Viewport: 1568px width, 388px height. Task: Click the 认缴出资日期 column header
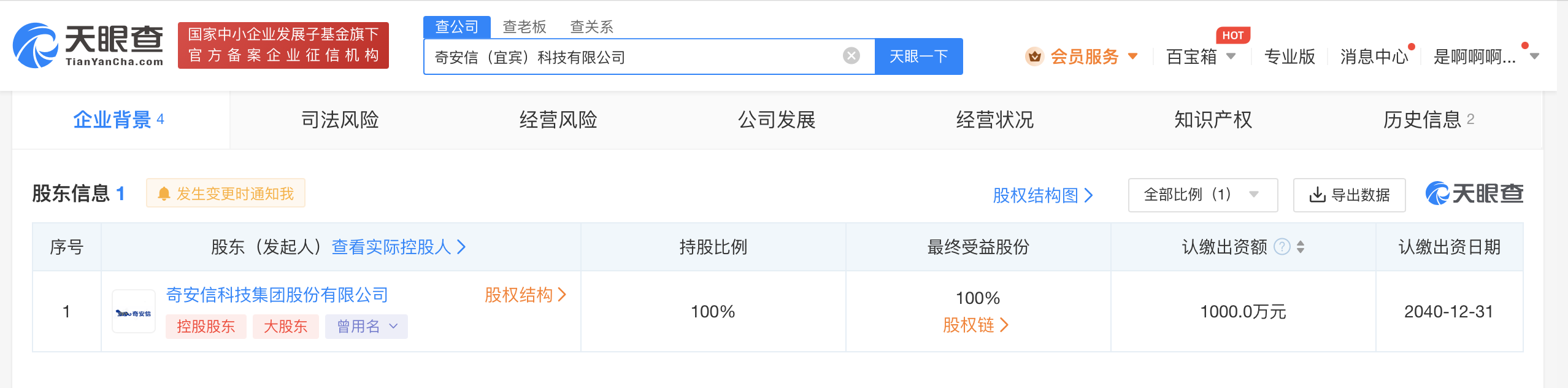1449,247
